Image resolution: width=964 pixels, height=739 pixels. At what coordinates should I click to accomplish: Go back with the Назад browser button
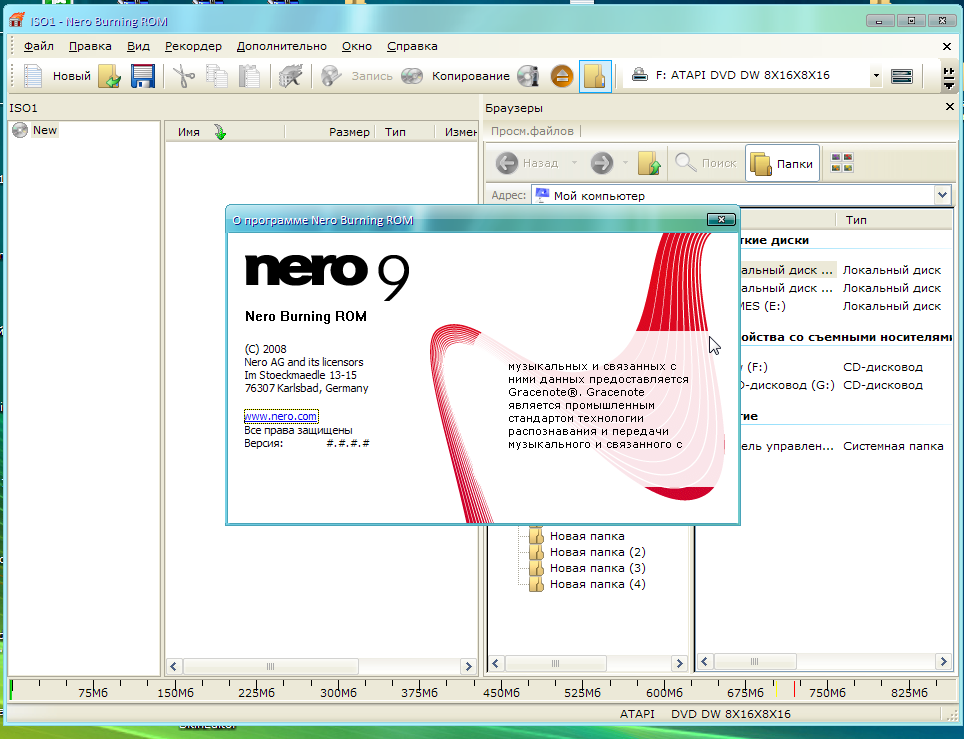point(527,163)
